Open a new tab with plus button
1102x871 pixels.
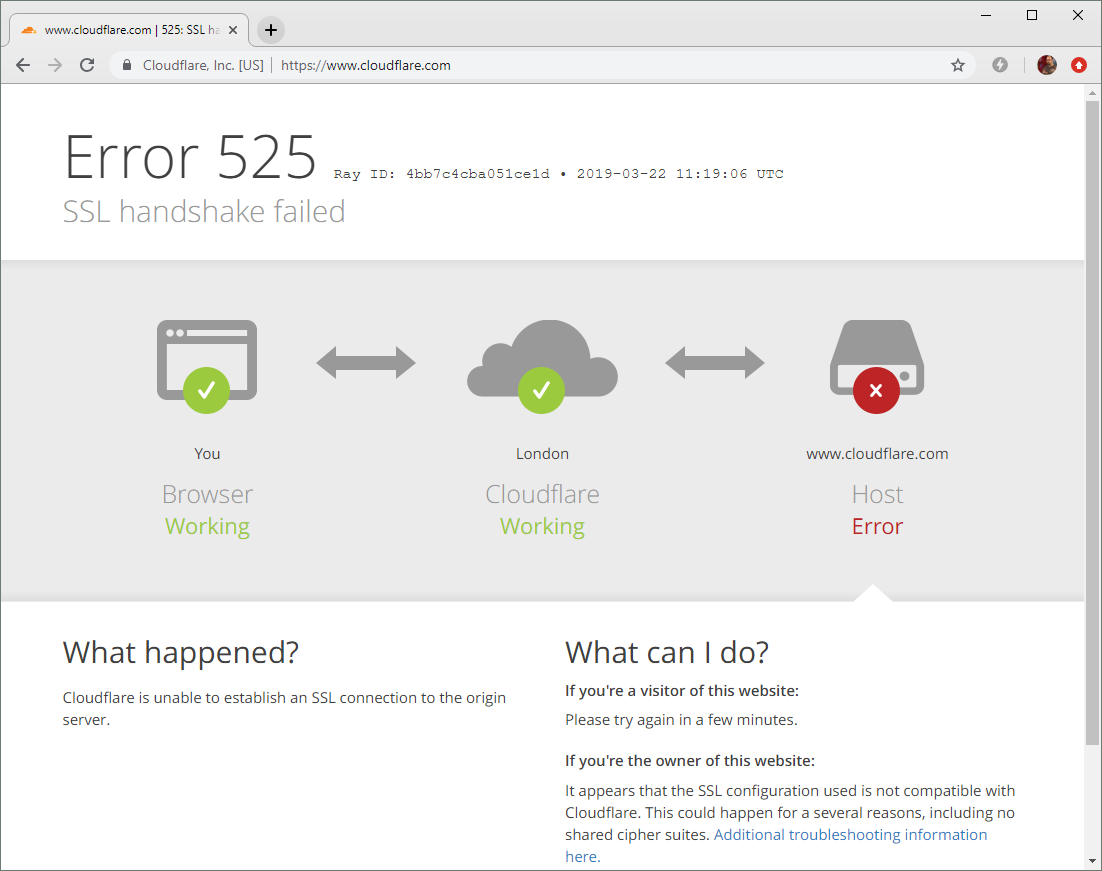click(x=271, y=30)
